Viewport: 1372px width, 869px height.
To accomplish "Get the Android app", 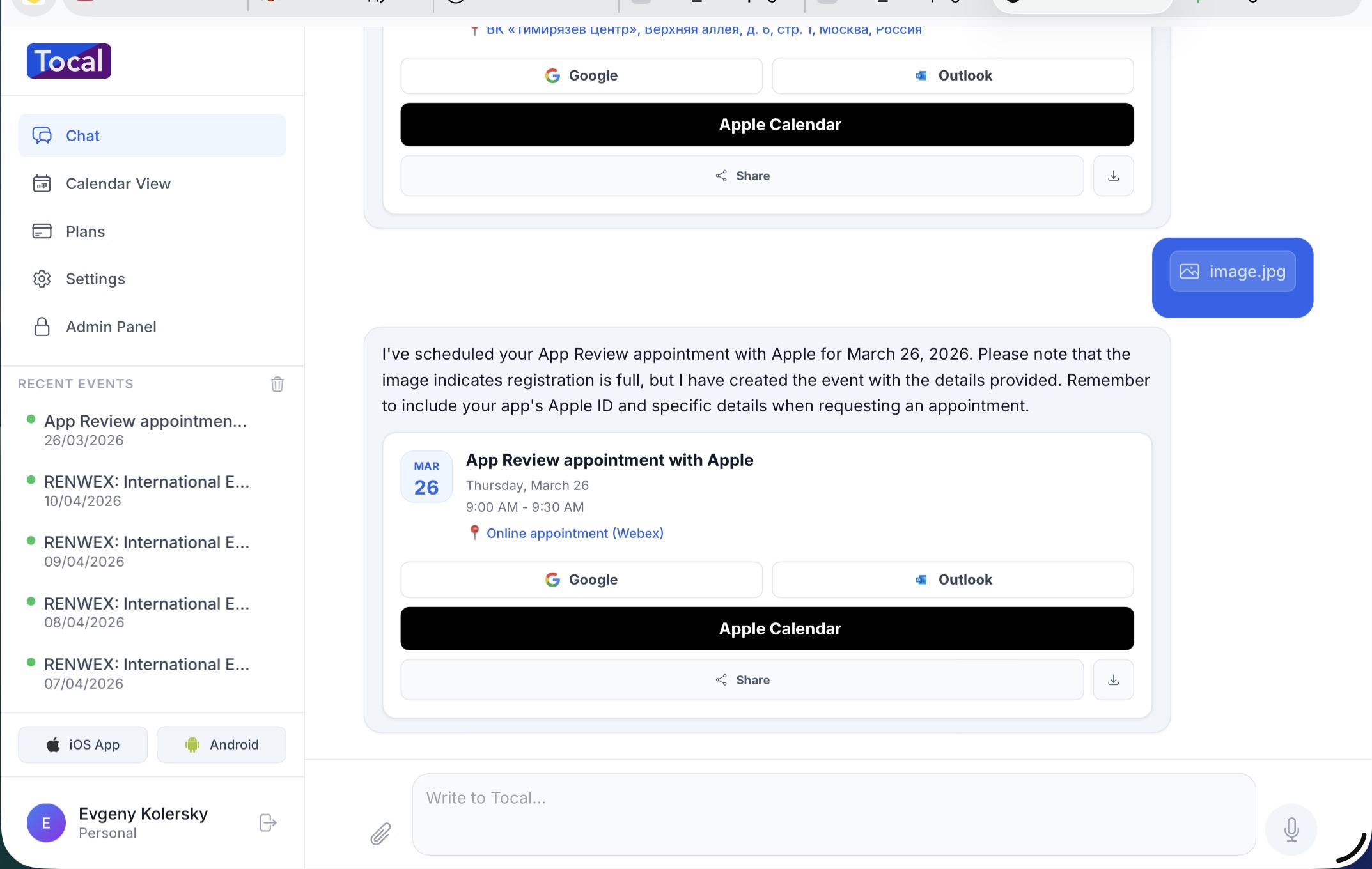I will tap(221, 744).
